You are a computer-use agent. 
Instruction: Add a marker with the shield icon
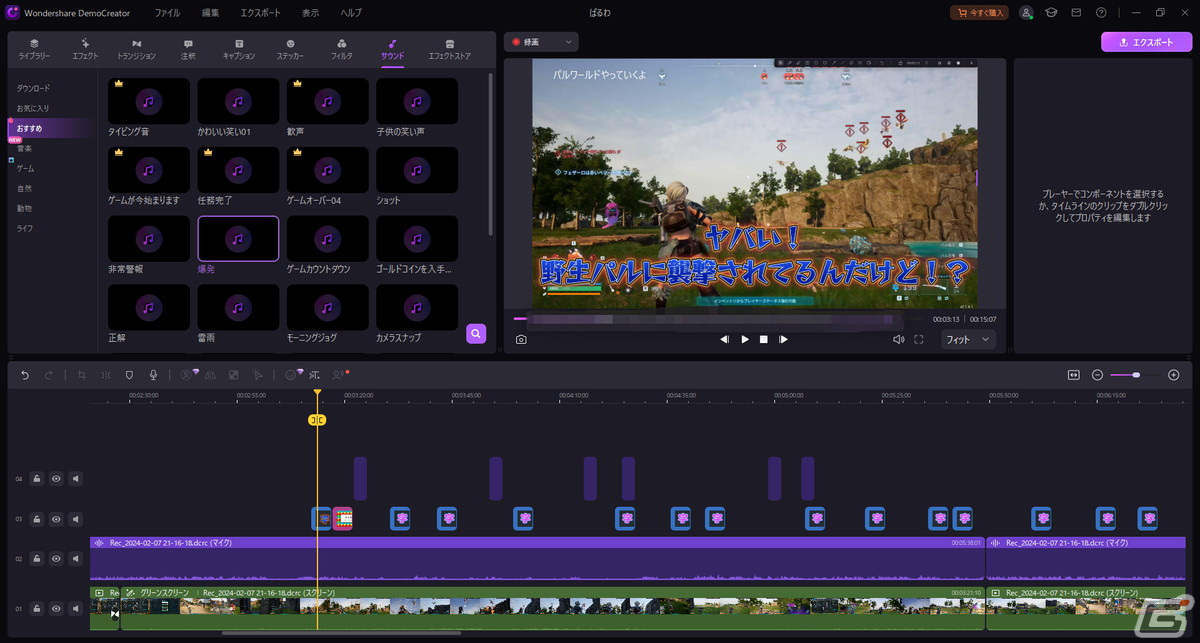click(129, 375)
